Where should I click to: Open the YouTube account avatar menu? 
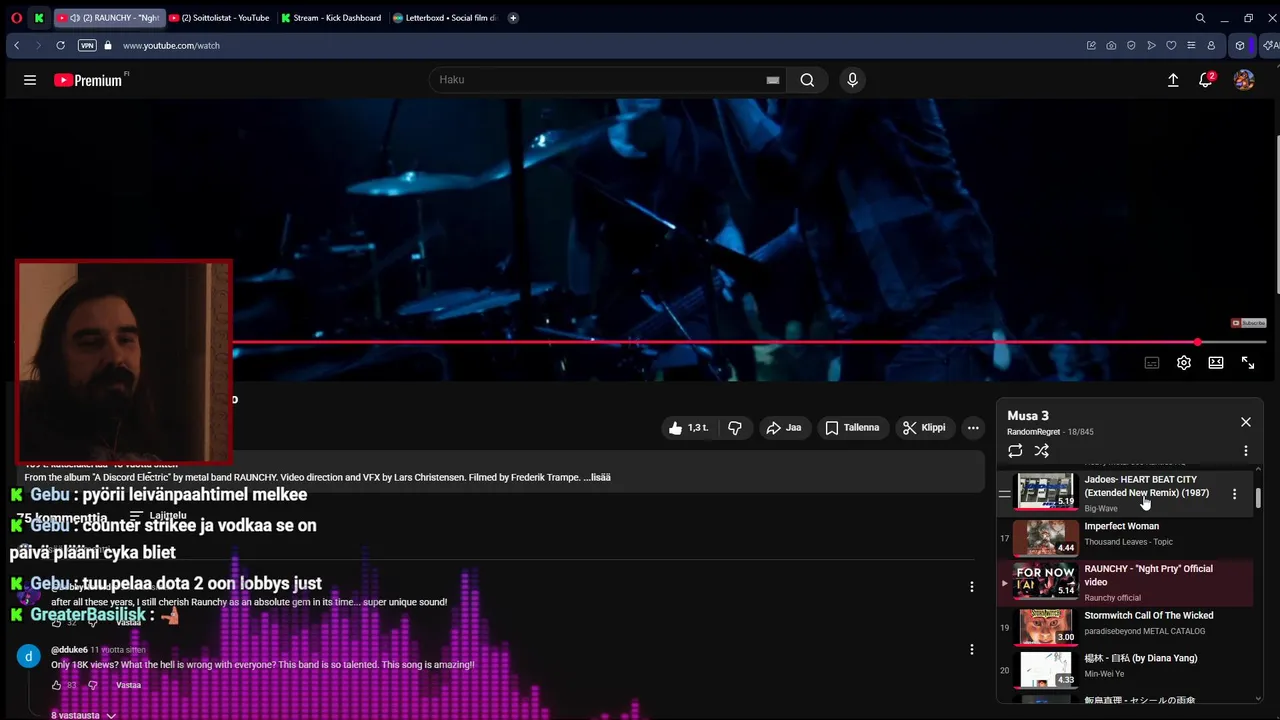pyautogui.click(x=1244, y=80)
